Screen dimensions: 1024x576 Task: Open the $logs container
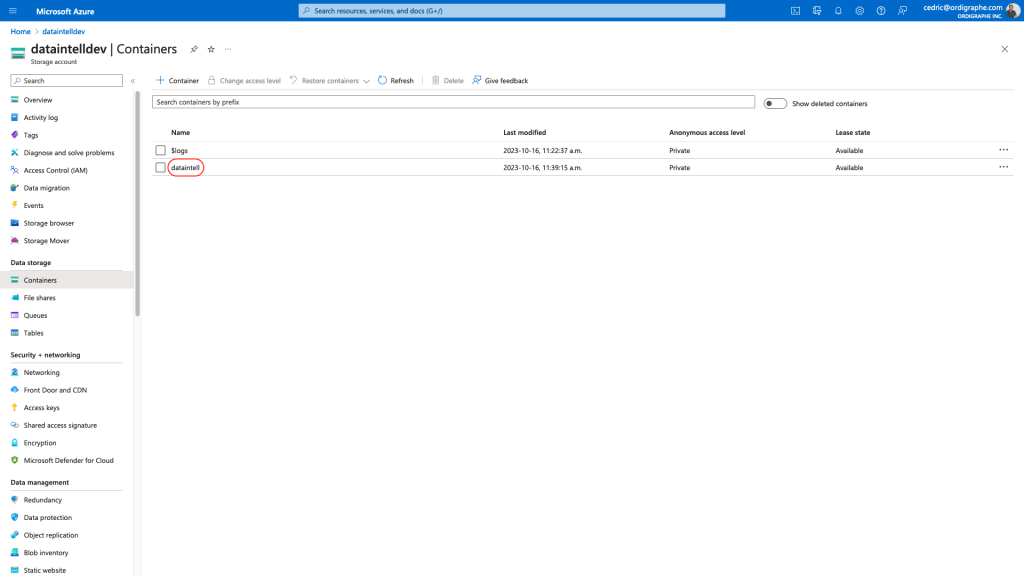tap(180, 151)
